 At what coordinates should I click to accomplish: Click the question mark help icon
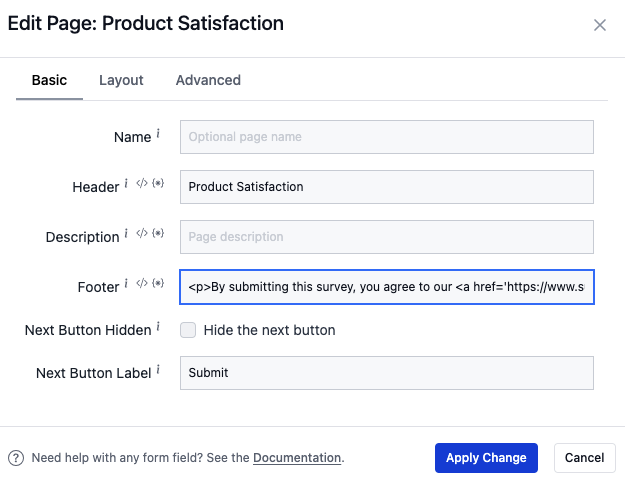pos(16,458)
